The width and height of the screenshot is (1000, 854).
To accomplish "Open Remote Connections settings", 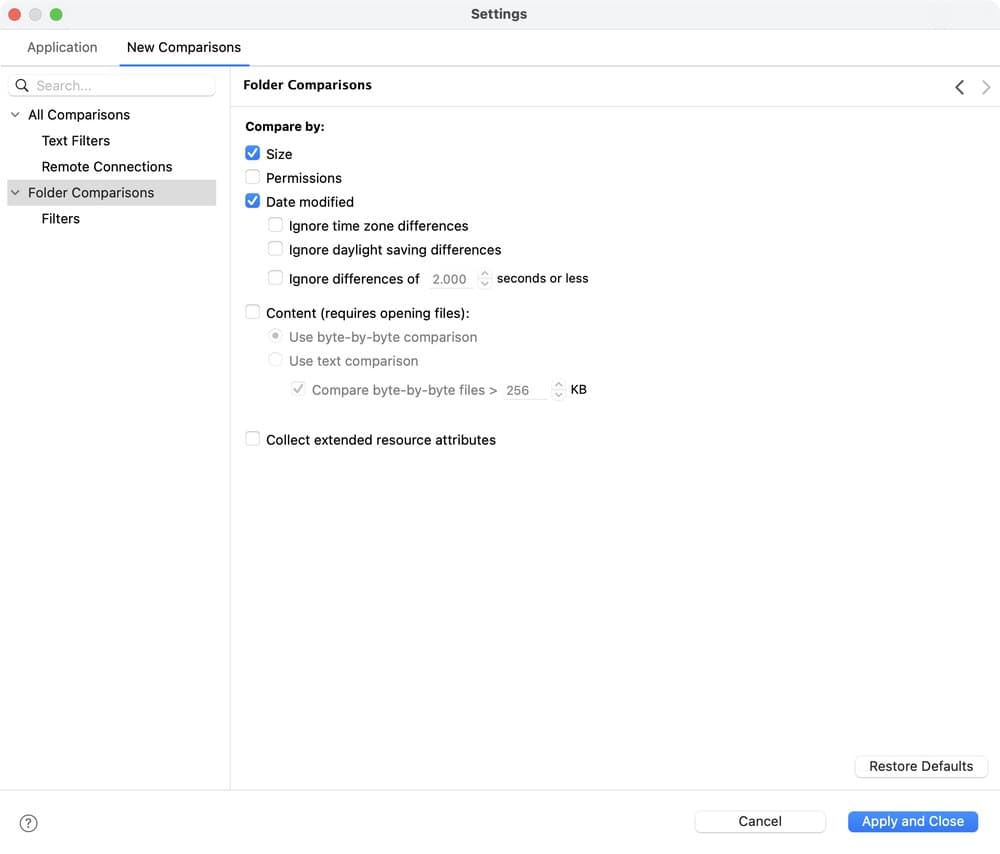I will 107,167.
